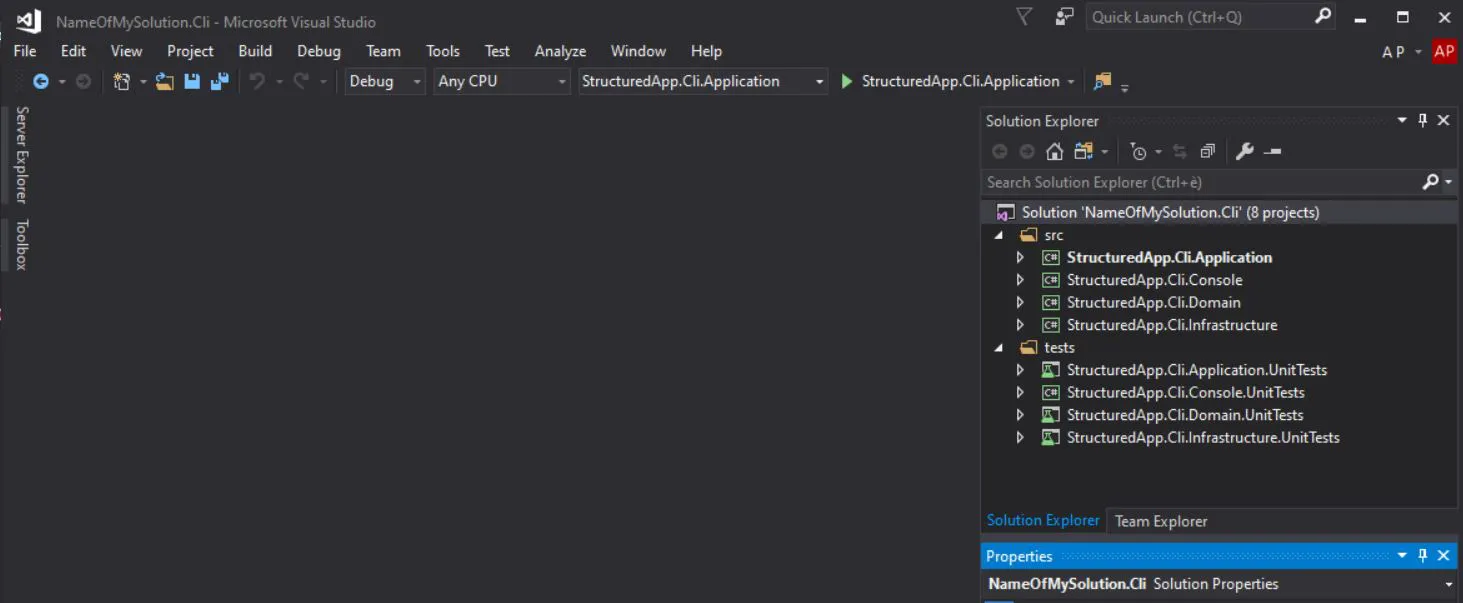The height and width of the screenshot is (603, 1463).
Task: Toggle Pending Changes Filter in Solution Explorer
Action: pos(1137,151)
